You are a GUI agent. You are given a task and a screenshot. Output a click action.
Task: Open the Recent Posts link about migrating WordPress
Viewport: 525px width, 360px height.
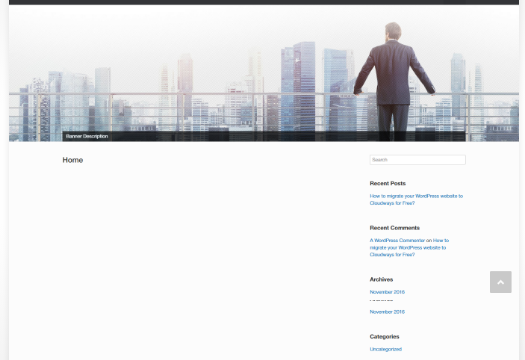[416, 200]
